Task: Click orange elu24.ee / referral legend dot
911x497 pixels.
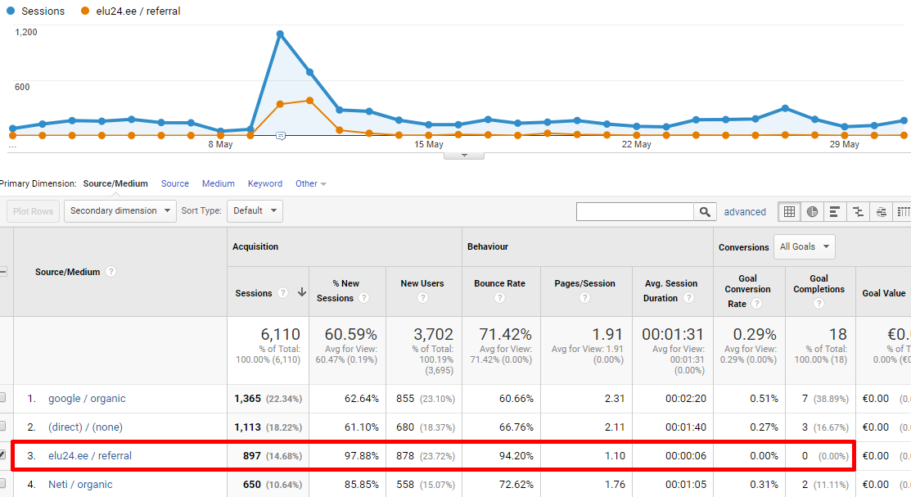Action: 85,11
